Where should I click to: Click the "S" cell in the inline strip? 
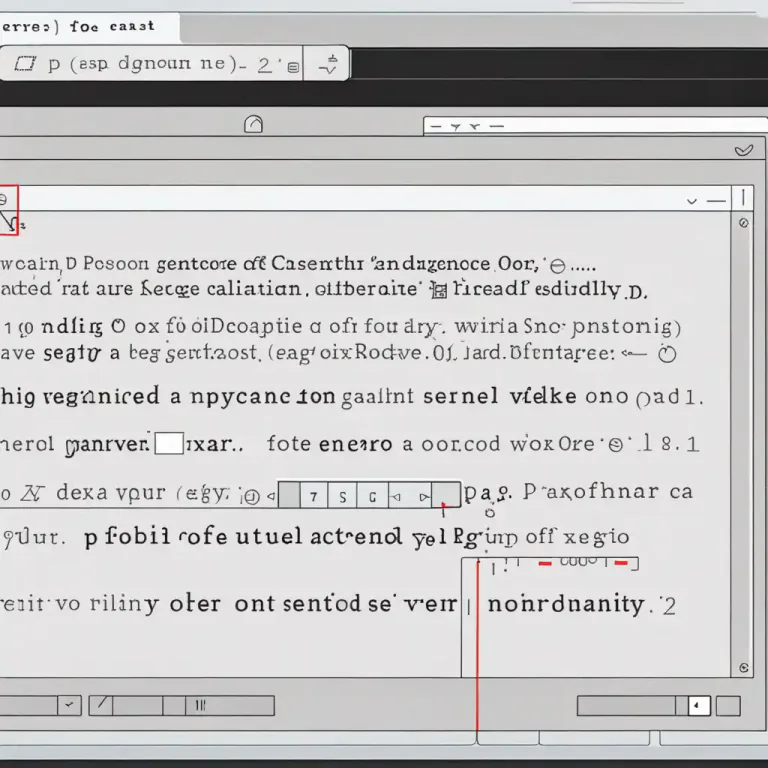pyautogui.click(x=342, y=496)
